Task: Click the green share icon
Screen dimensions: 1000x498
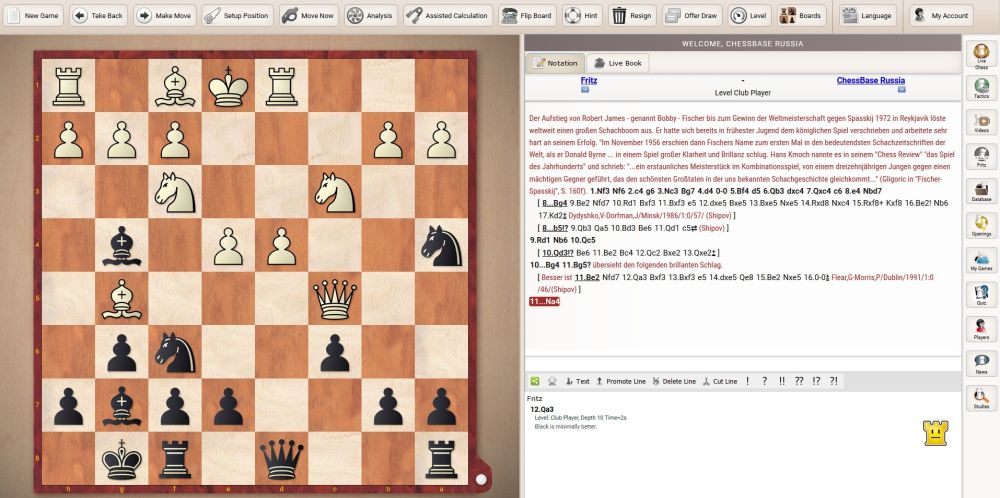Action: [x=535, y=381]
